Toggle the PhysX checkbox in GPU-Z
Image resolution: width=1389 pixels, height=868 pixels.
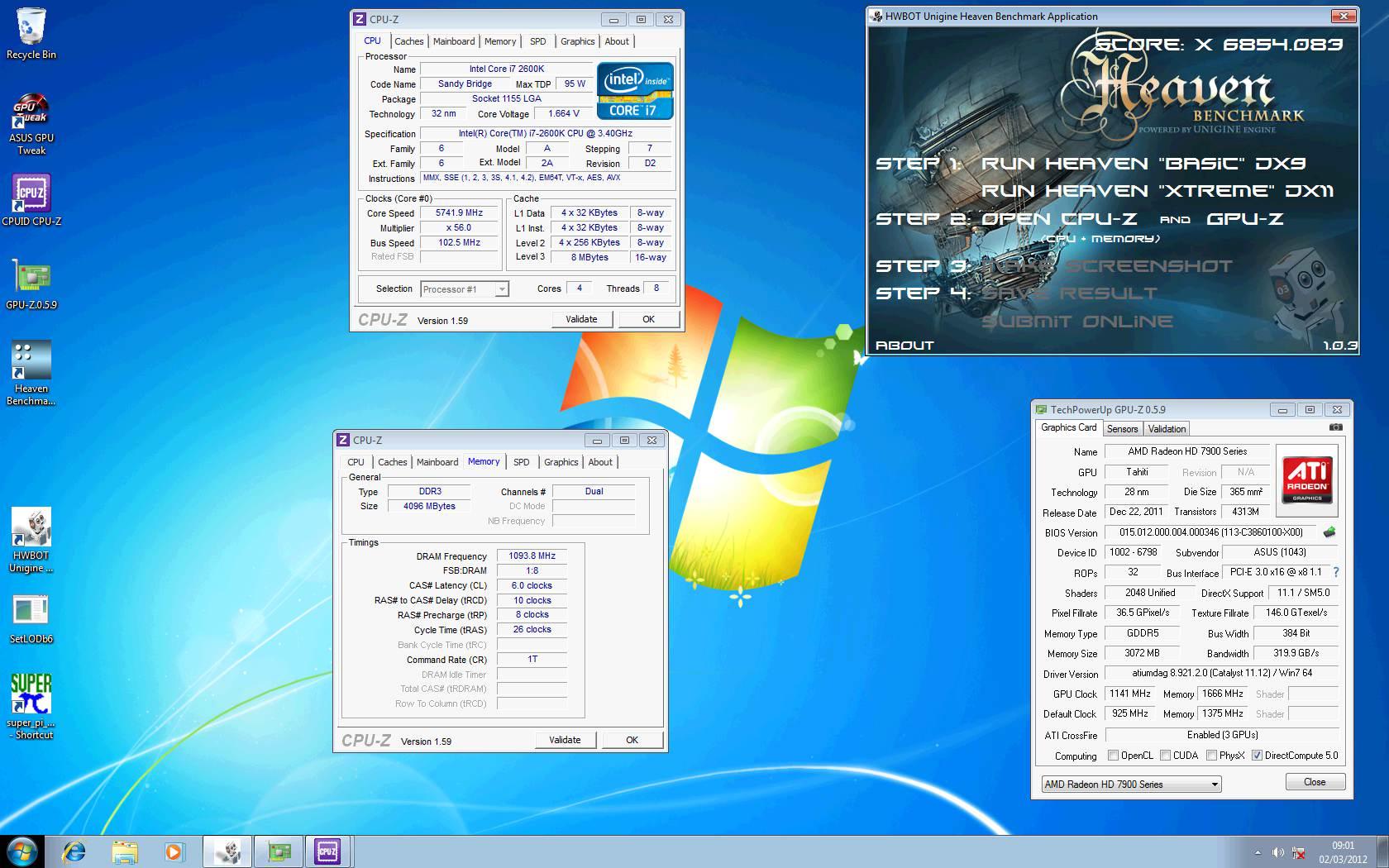1211,755
